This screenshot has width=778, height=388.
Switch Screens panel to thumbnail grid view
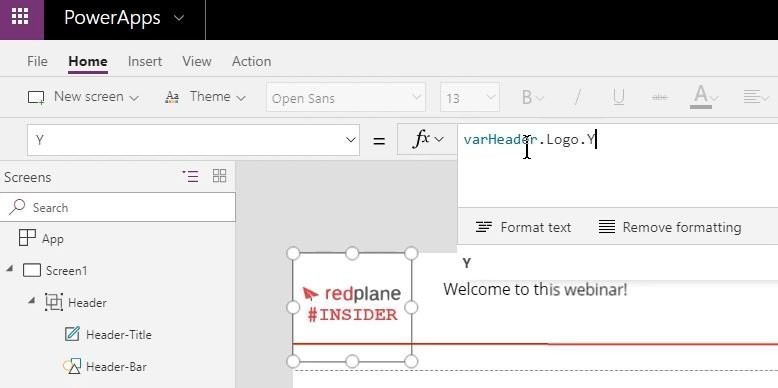point(219,175)
